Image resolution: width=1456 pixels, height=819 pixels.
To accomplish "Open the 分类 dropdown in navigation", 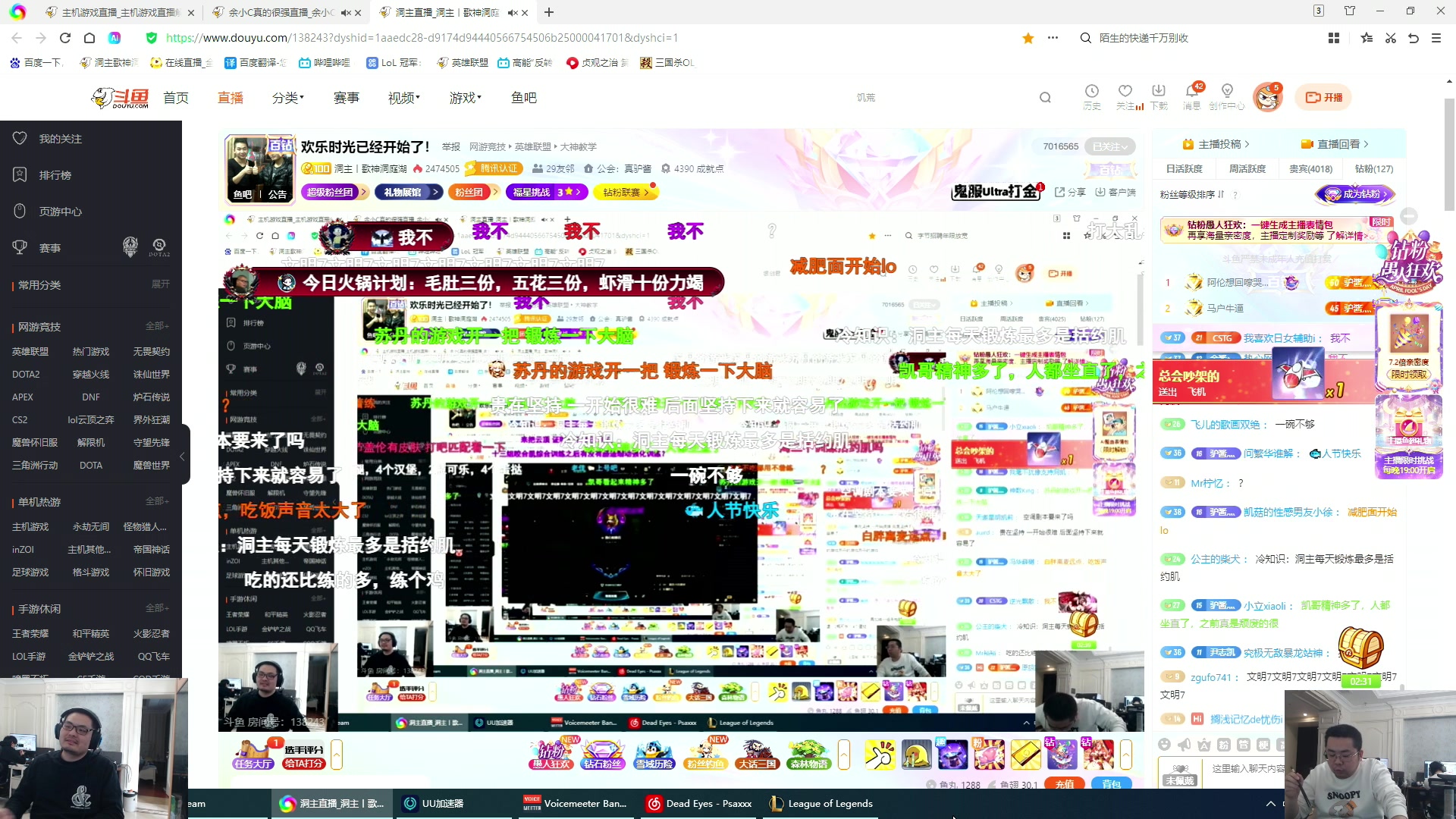I will (288, 98).
